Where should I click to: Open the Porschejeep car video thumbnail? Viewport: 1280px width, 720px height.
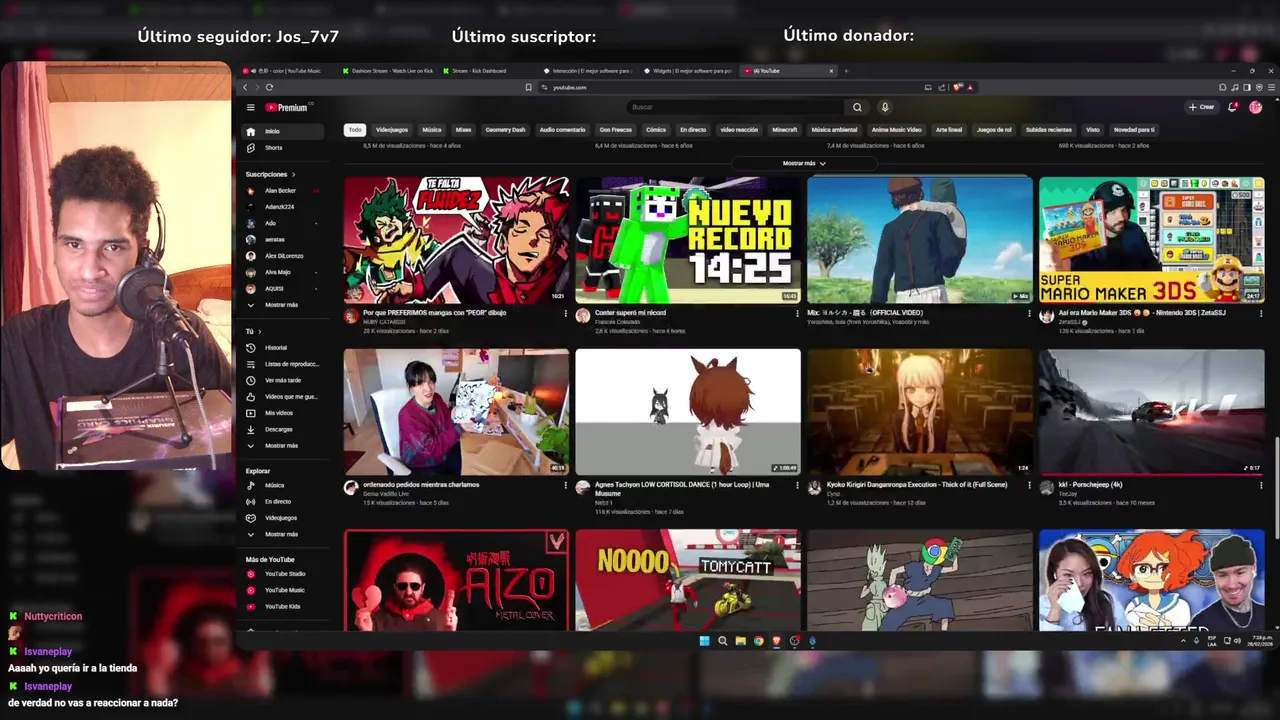1151,412
